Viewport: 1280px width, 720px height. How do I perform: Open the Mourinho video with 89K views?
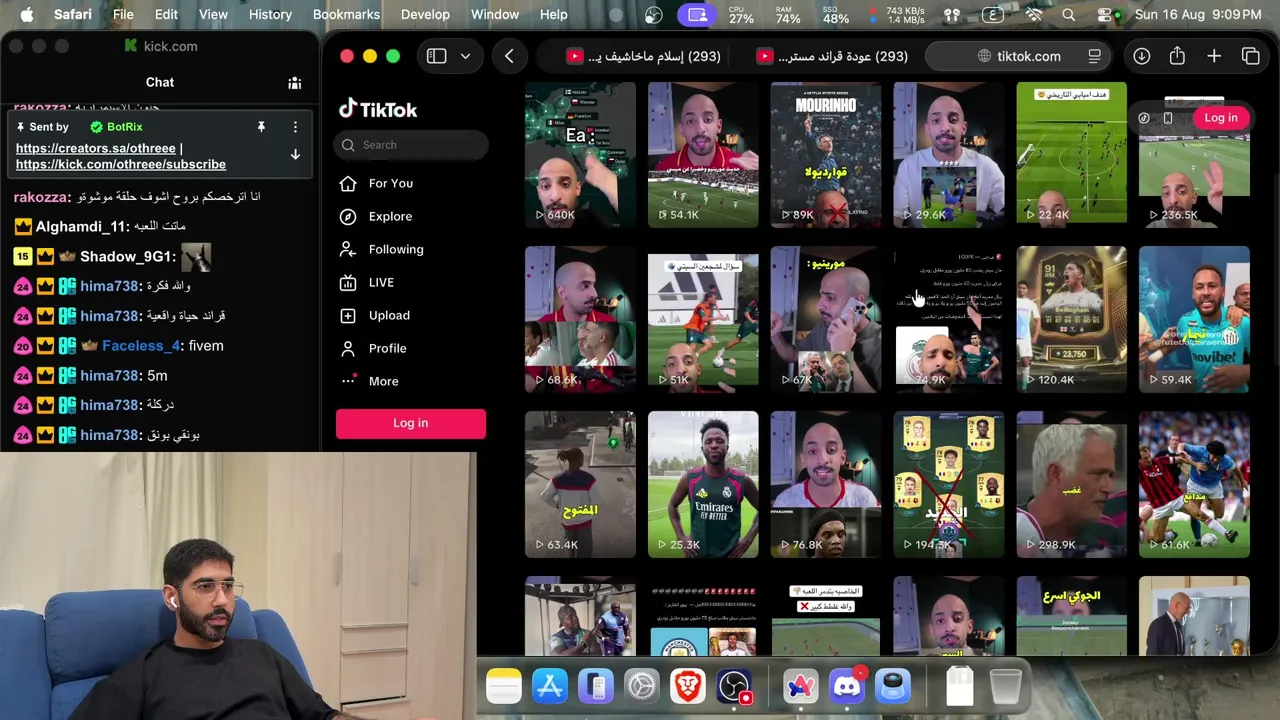[x=826, y=155]
